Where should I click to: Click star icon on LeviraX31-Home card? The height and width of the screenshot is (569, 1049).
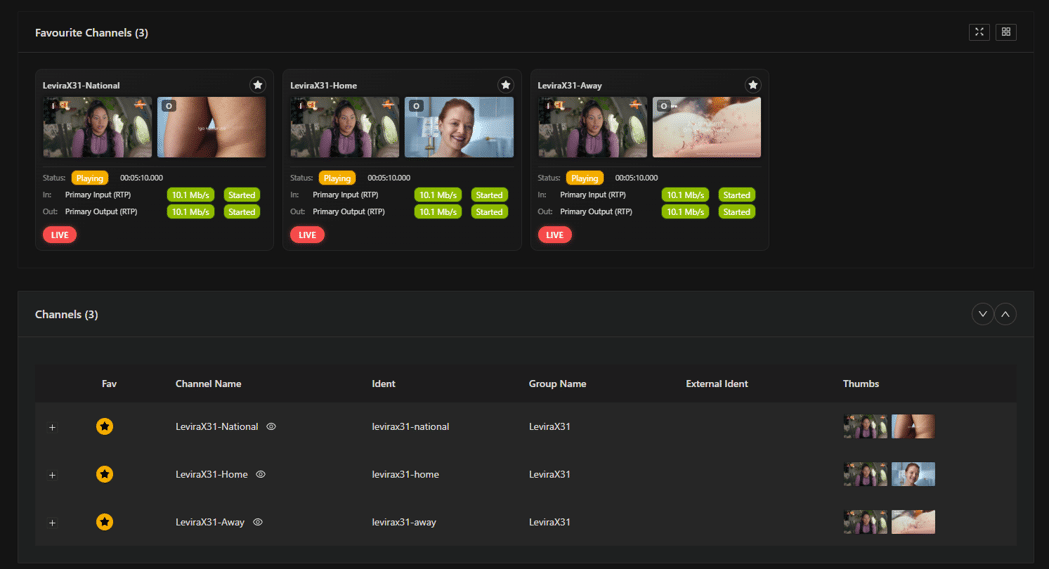point(506,85)
